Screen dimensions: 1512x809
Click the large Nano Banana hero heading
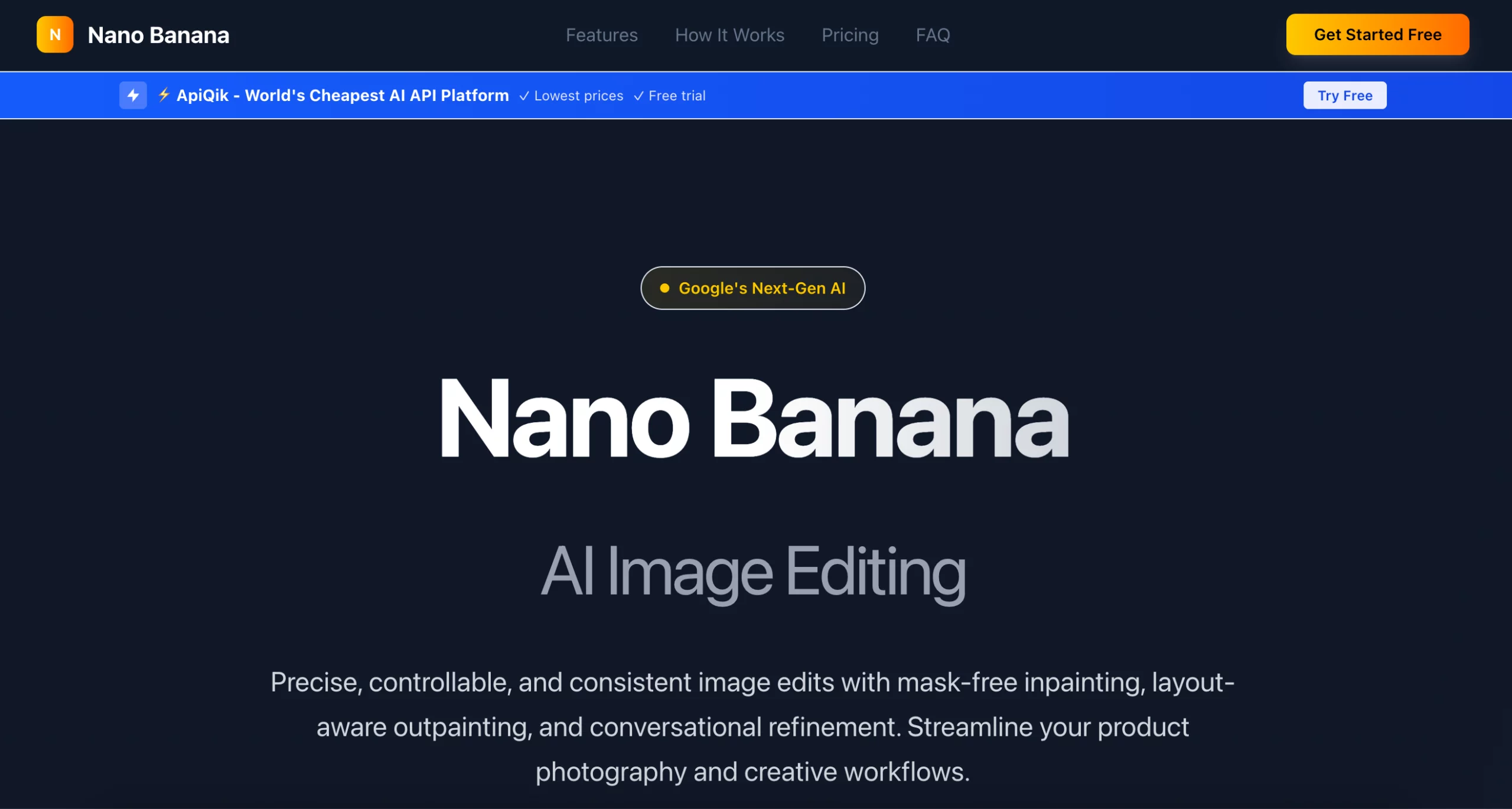point(754,418)
